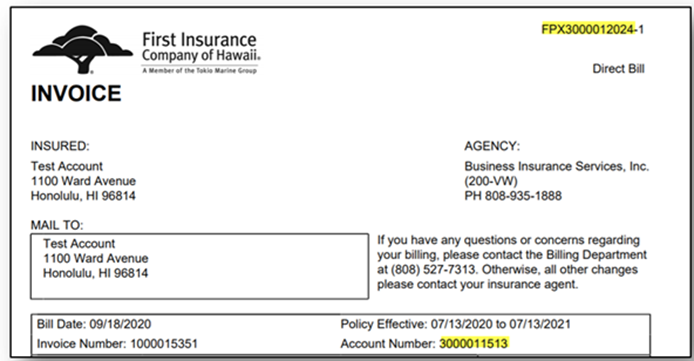Click Honolulu, HI 96814 in the mail box
Viewport: 694px width, 361px height.
96,273
